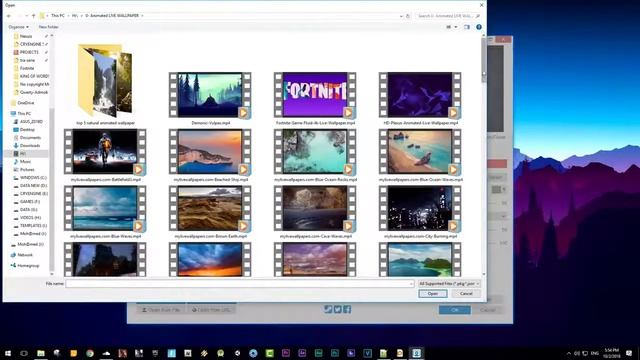Viewport: 640px width, 360px height.
Task: Click OK in the background wallpaper window
Action: coord(455,310)
